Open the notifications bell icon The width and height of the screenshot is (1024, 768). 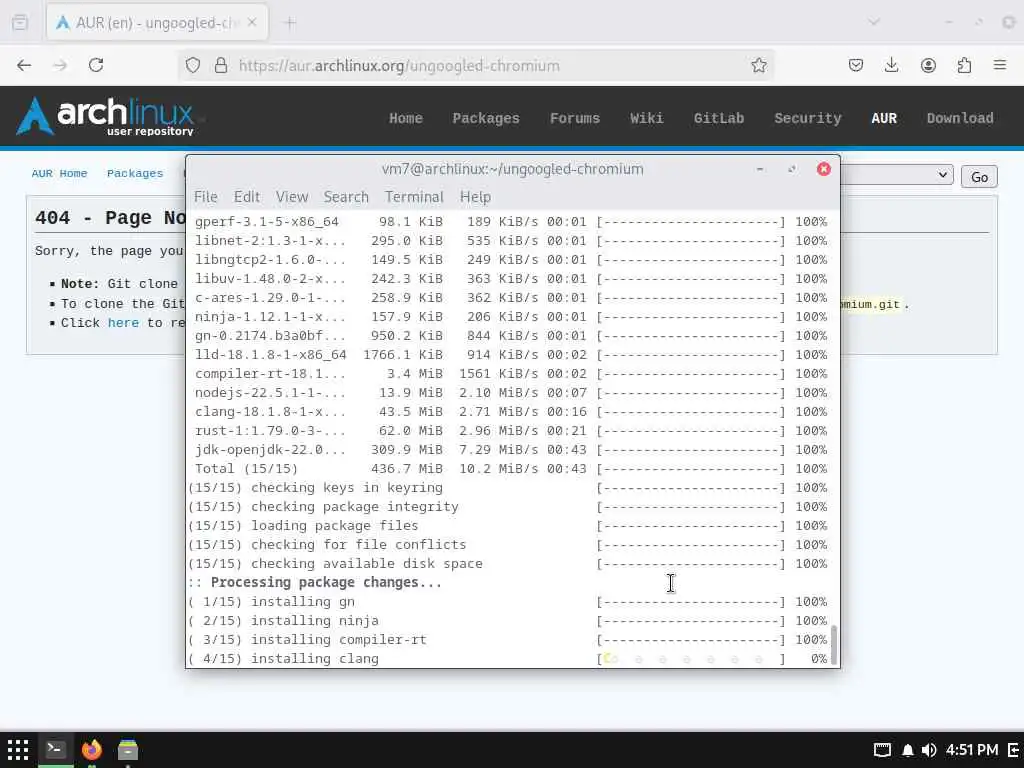[908, 750]
